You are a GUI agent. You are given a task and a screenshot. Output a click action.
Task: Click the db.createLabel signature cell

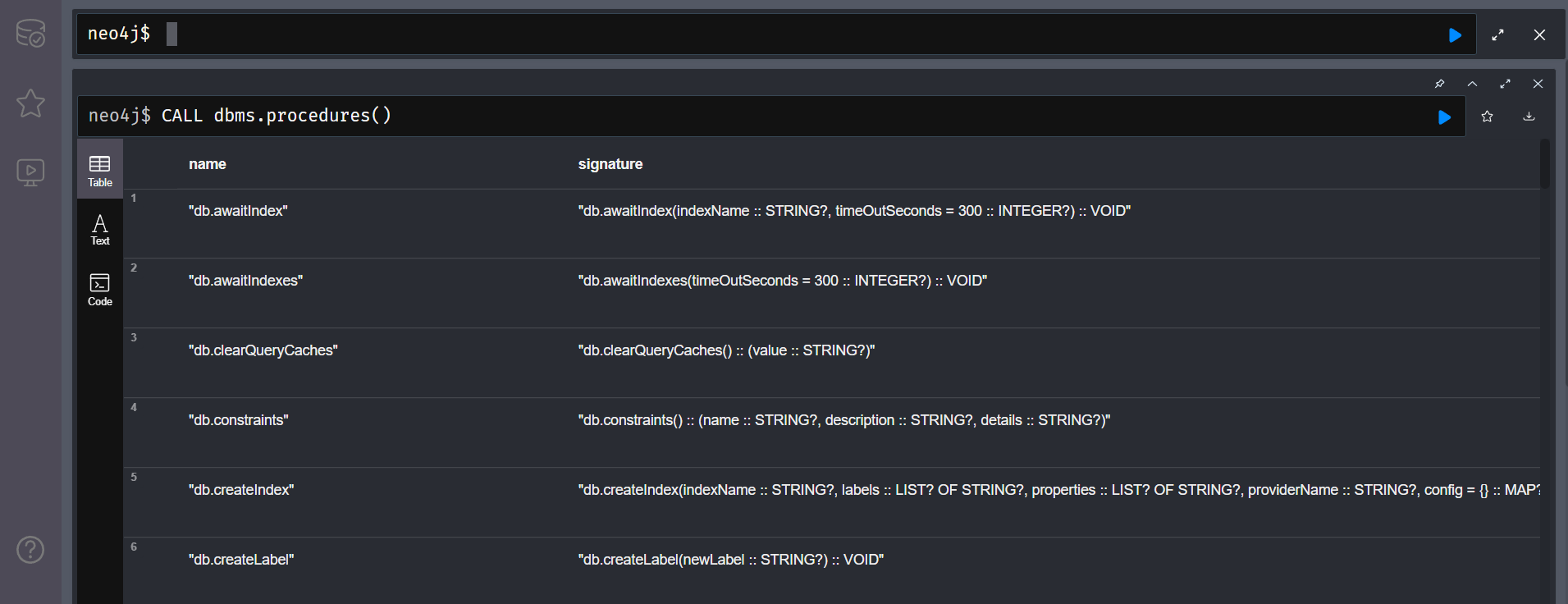(x=731, y=560)
